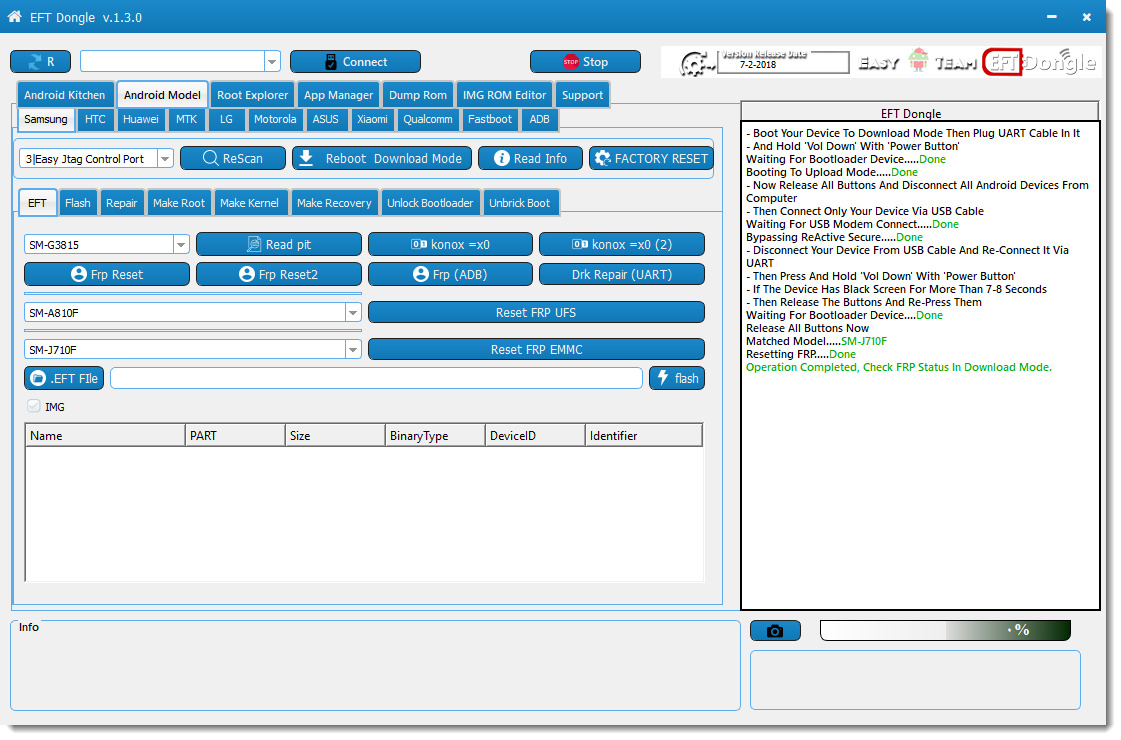Click the ReScan magnifier button
Image resolution: width=1121 pixels, height=740 pixels.
(233, 158)
